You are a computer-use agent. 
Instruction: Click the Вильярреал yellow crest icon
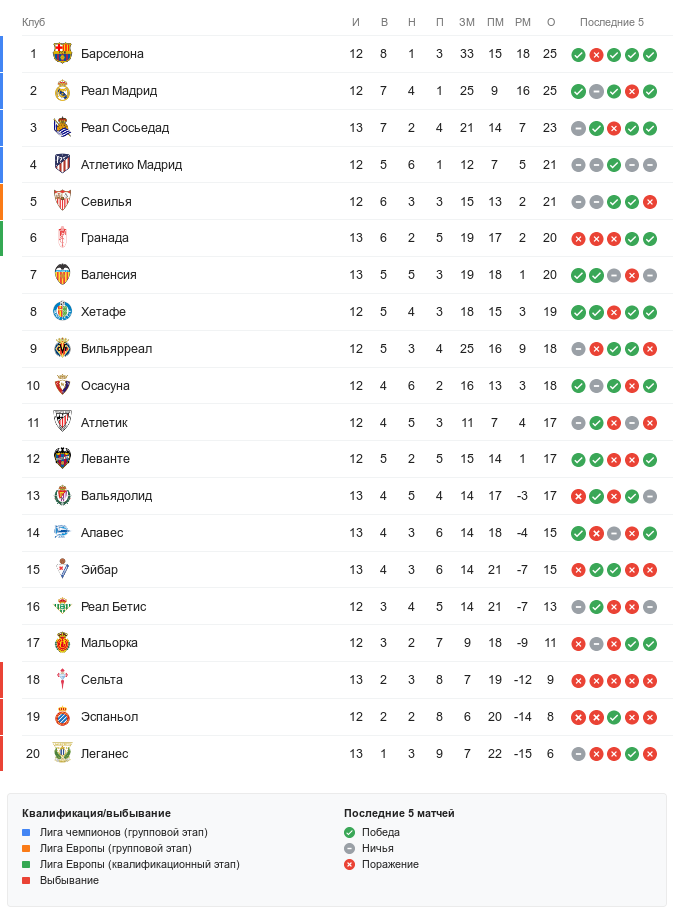point(62,349)
